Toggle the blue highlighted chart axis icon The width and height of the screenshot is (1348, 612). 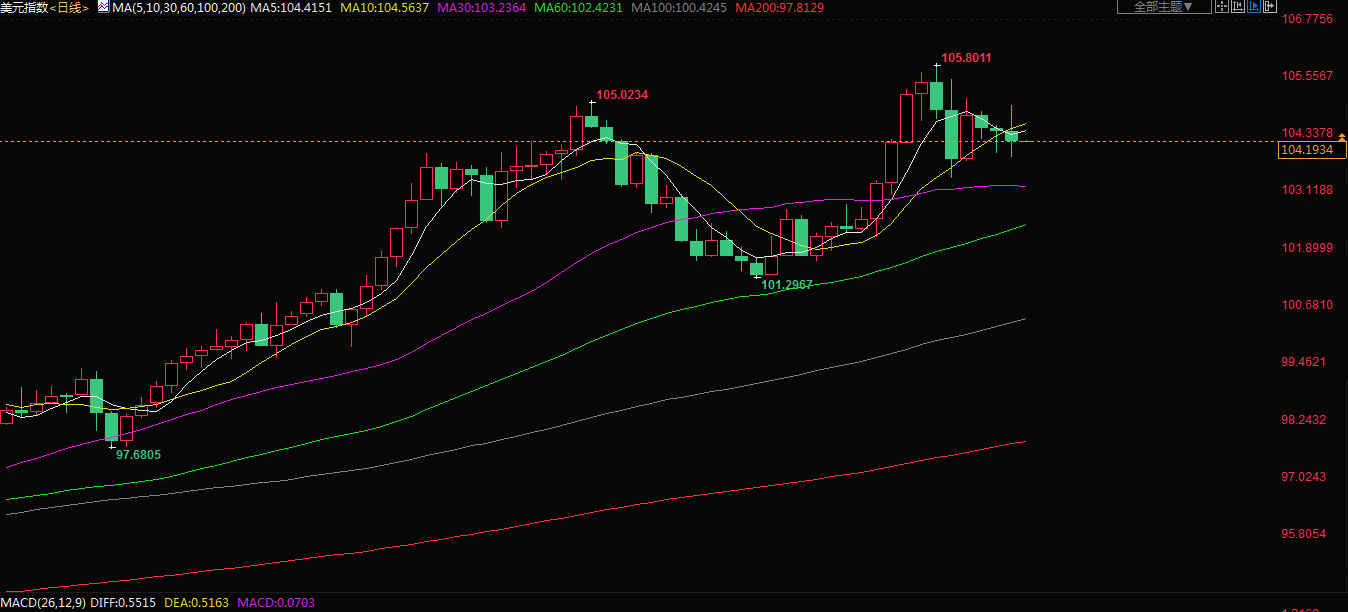click(x=1254, y=7)
